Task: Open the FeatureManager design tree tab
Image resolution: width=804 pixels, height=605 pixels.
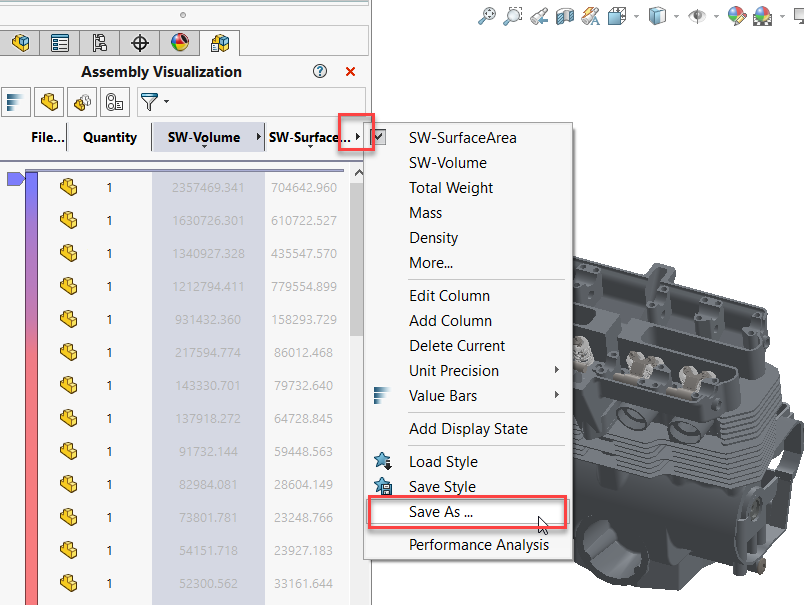Action: (x=20, y=43)
